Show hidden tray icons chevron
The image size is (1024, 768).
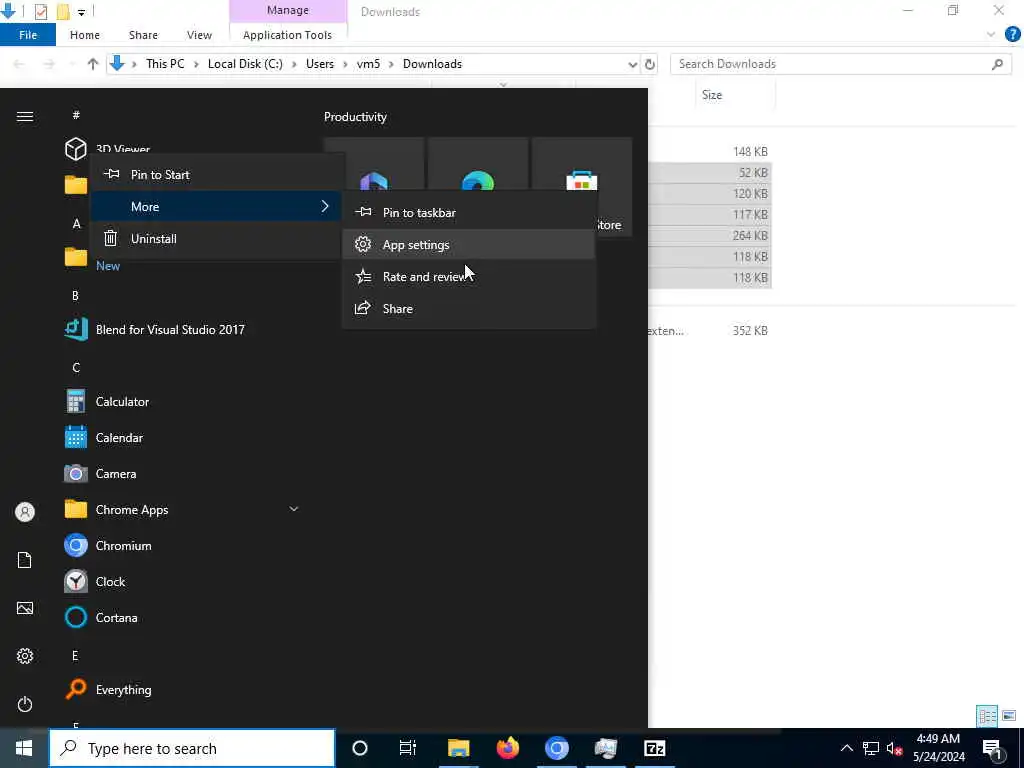pyautogui.click(x=846, y=748)
